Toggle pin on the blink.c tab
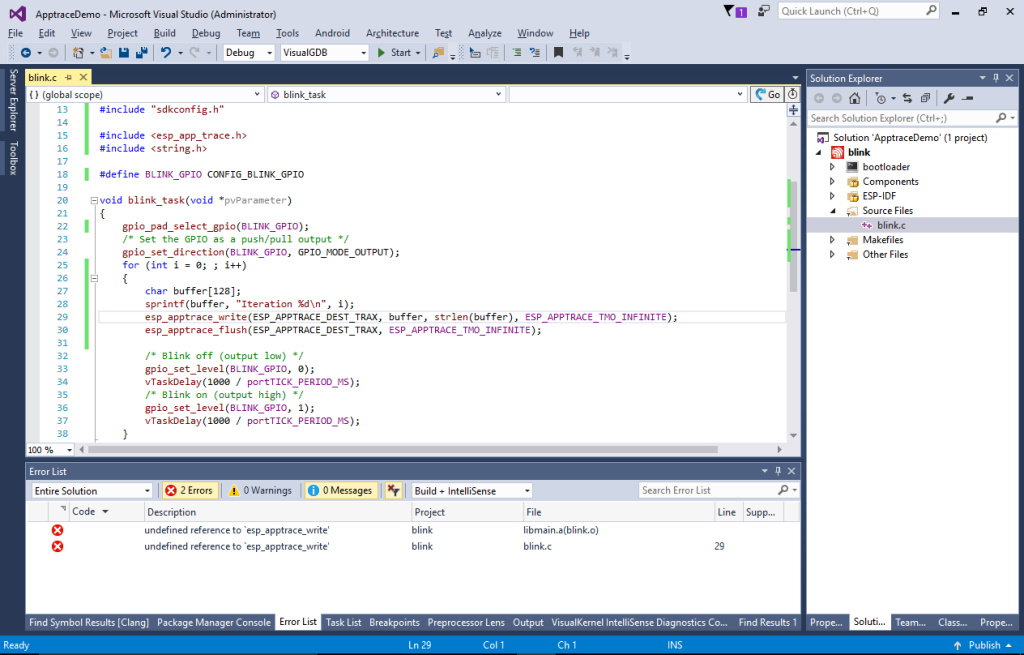Viewport: 1024px width, 655px height. 69,77
